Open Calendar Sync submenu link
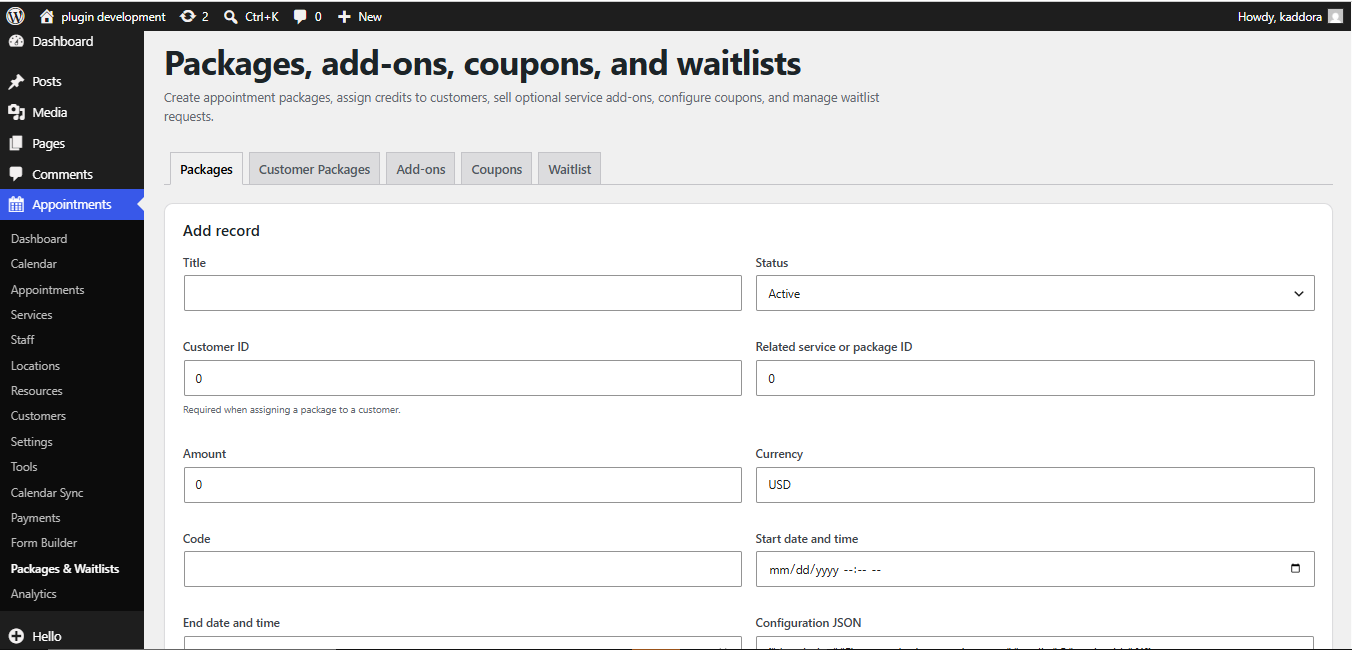This screenshot has width=1352, height=650. [x=47, y=493]
